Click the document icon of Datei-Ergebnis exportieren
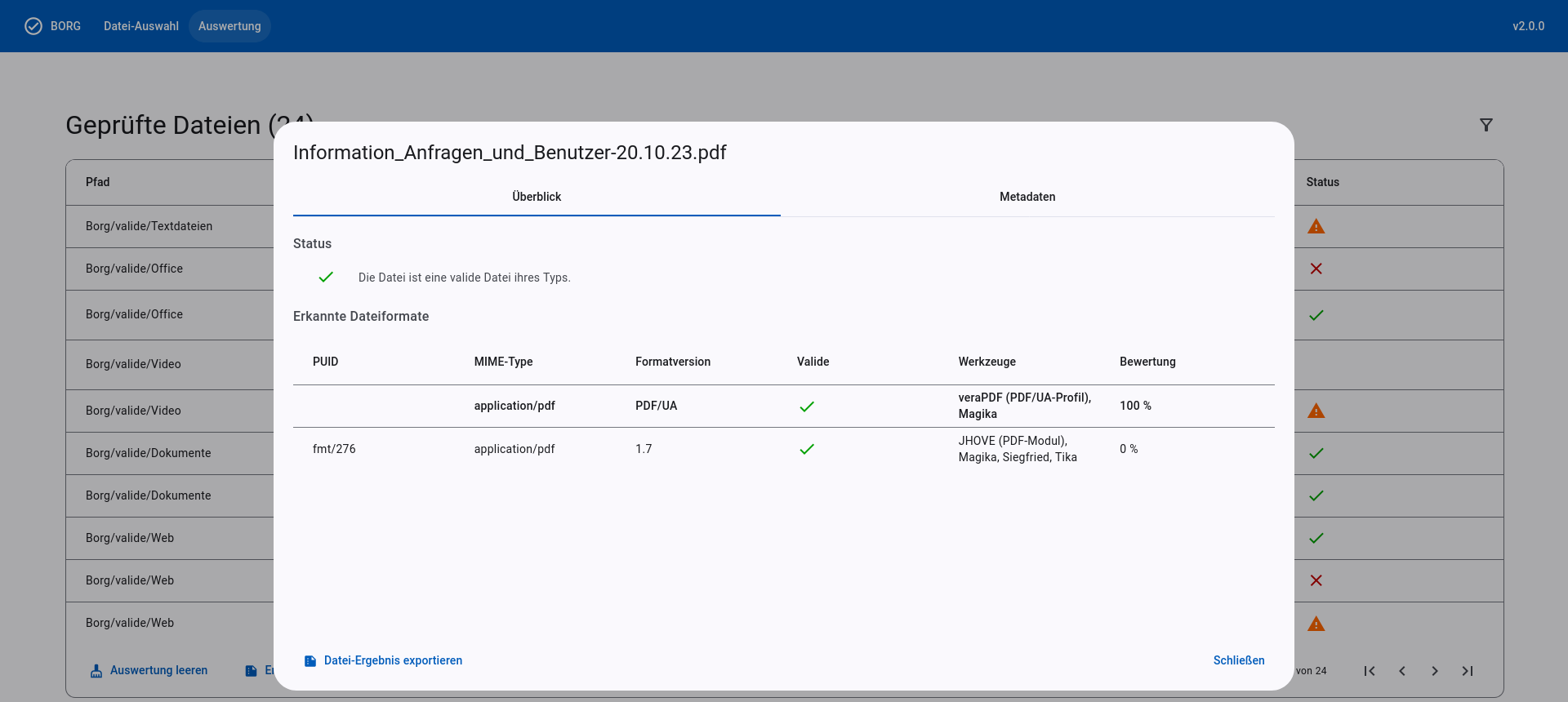The height and width of the screenshot is (702, 1568). pos(310,661)
